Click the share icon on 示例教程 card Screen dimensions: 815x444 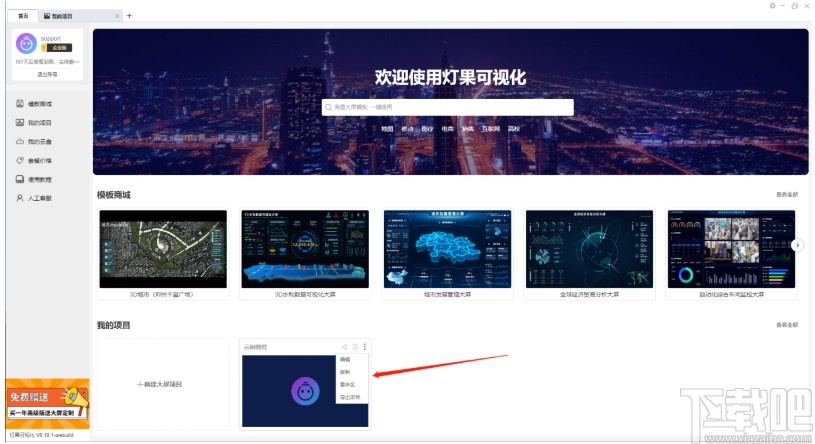pos(344,347)
